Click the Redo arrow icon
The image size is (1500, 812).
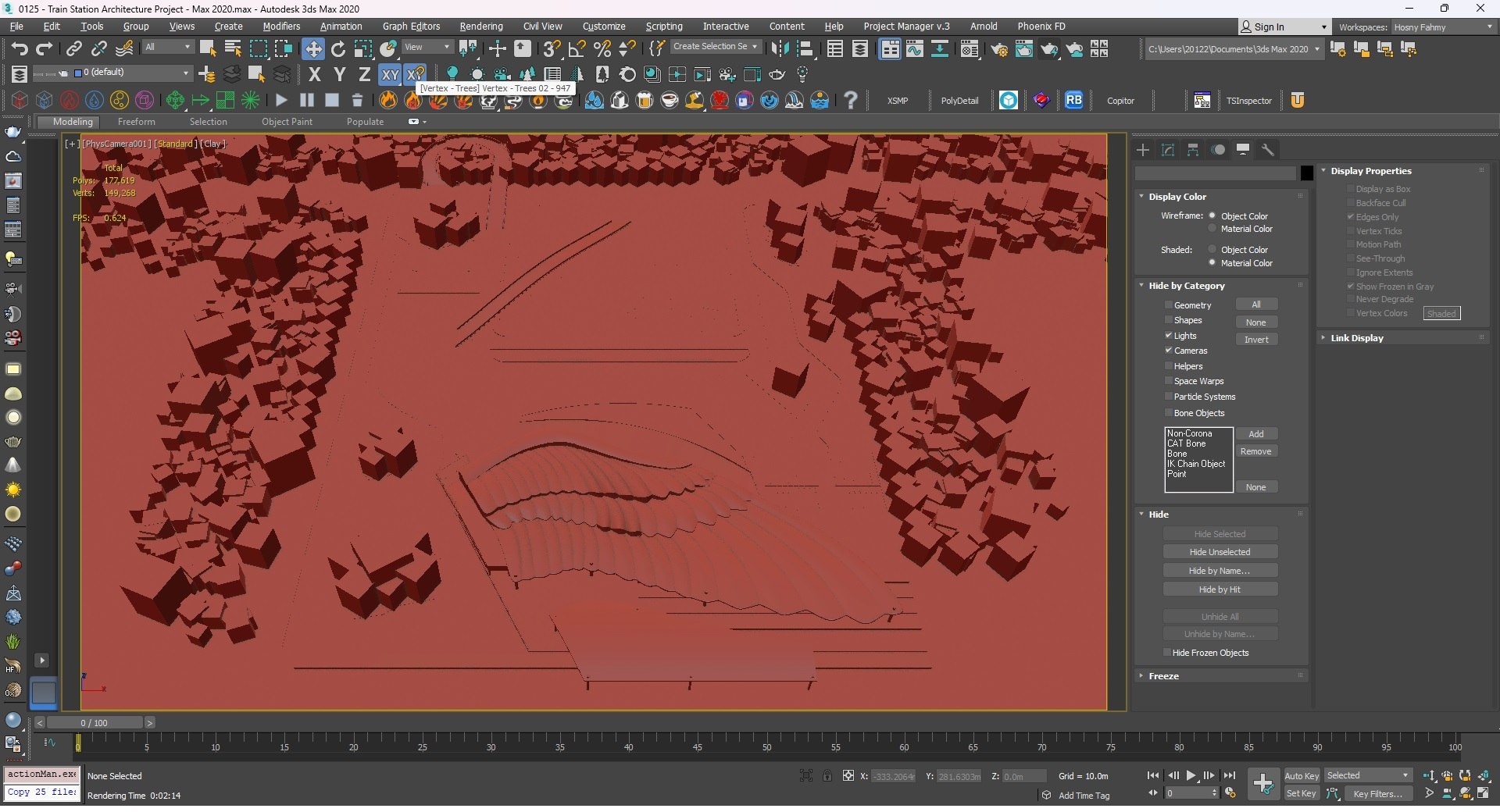[45, 49]
